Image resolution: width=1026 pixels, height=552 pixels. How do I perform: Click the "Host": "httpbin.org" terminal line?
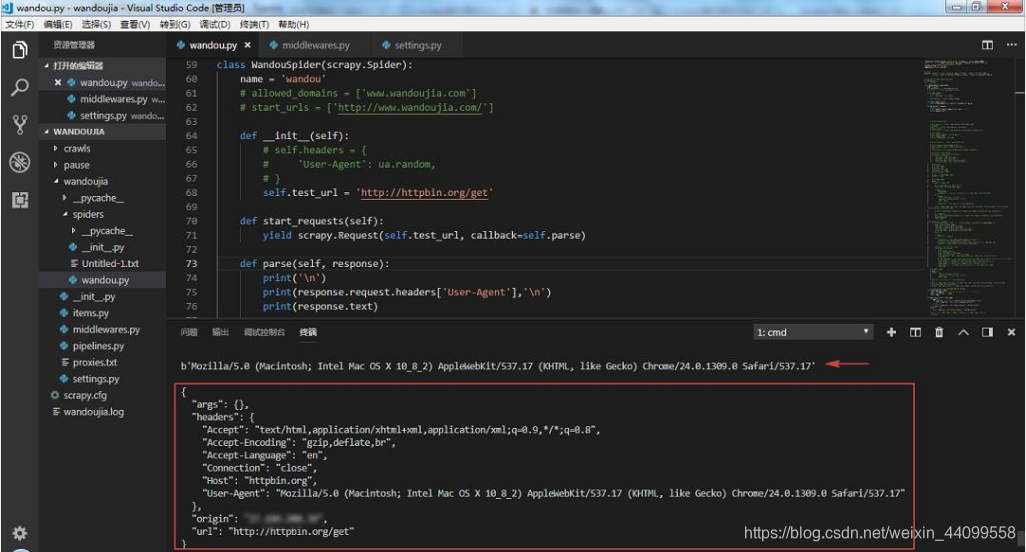click(259, 481)
